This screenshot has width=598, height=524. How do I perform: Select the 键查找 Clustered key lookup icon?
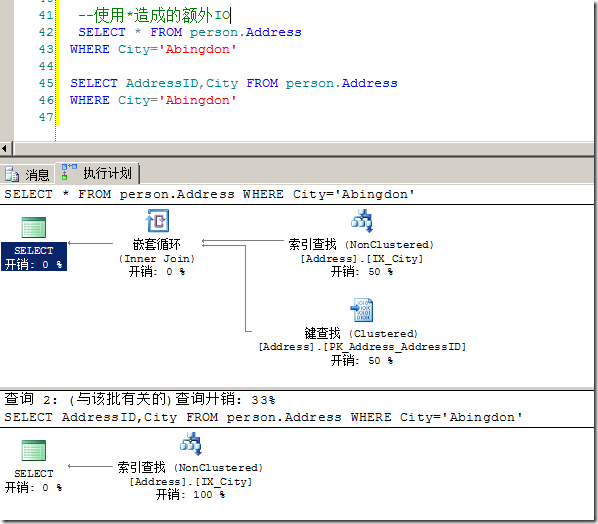[361, 310]
